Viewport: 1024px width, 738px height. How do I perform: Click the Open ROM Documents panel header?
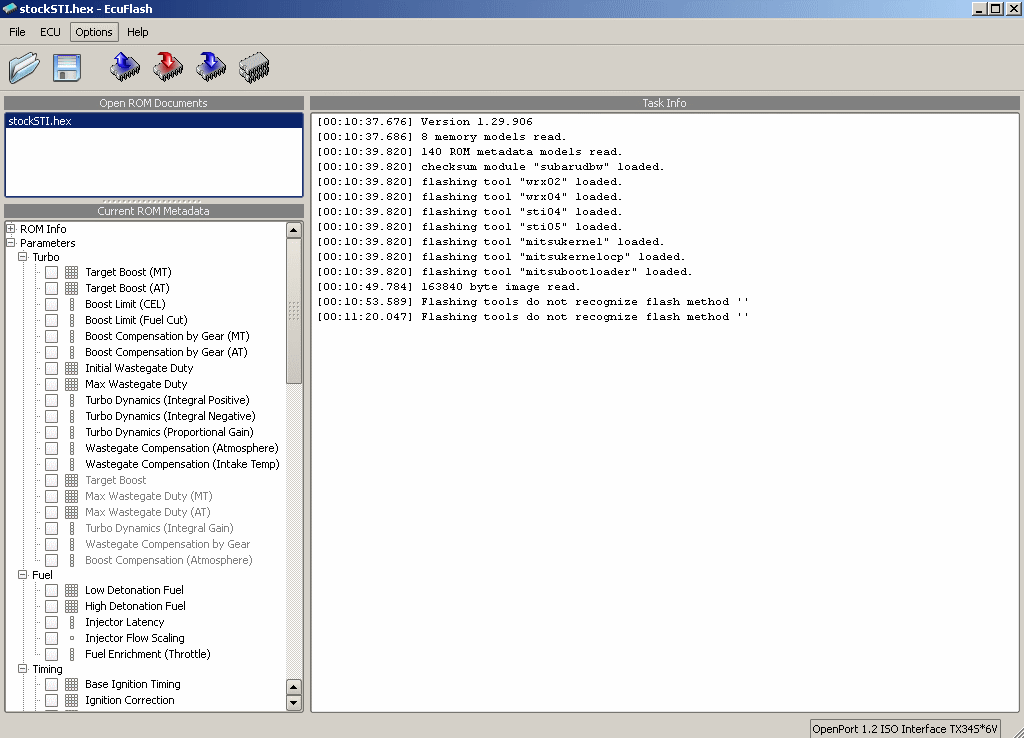click(154, 103)
